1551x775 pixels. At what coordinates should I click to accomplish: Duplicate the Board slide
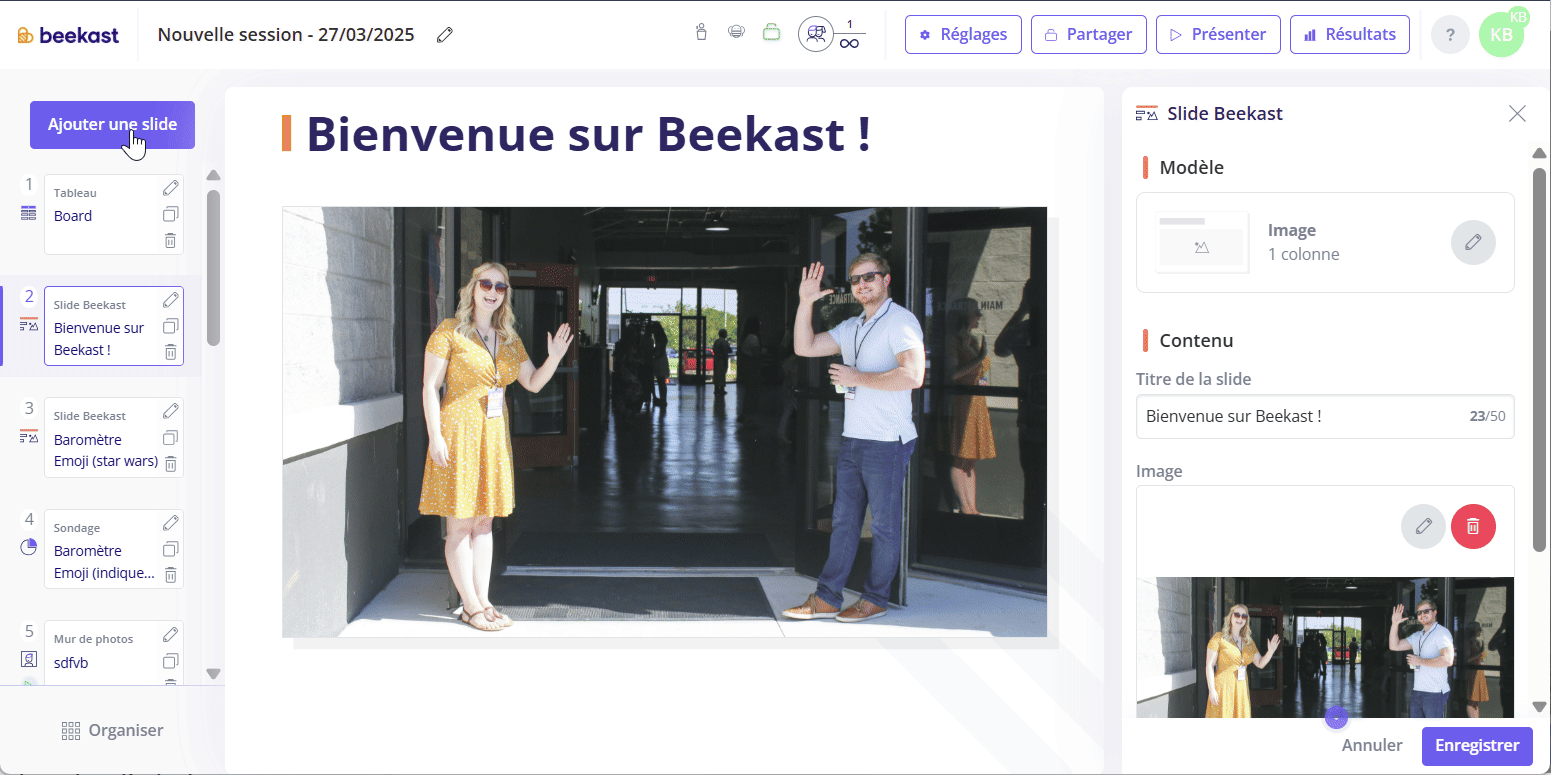tap(171, 214)
